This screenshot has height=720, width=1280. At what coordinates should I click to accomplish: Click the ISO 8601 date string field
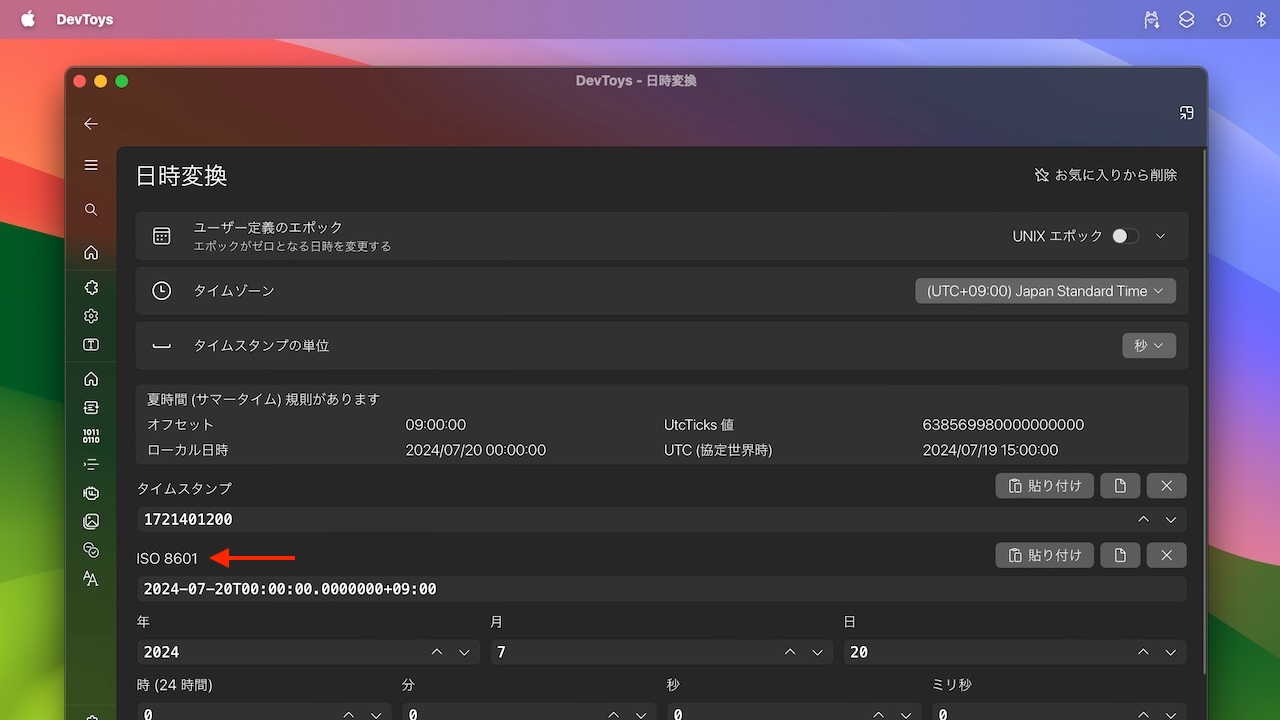(661, 589)
